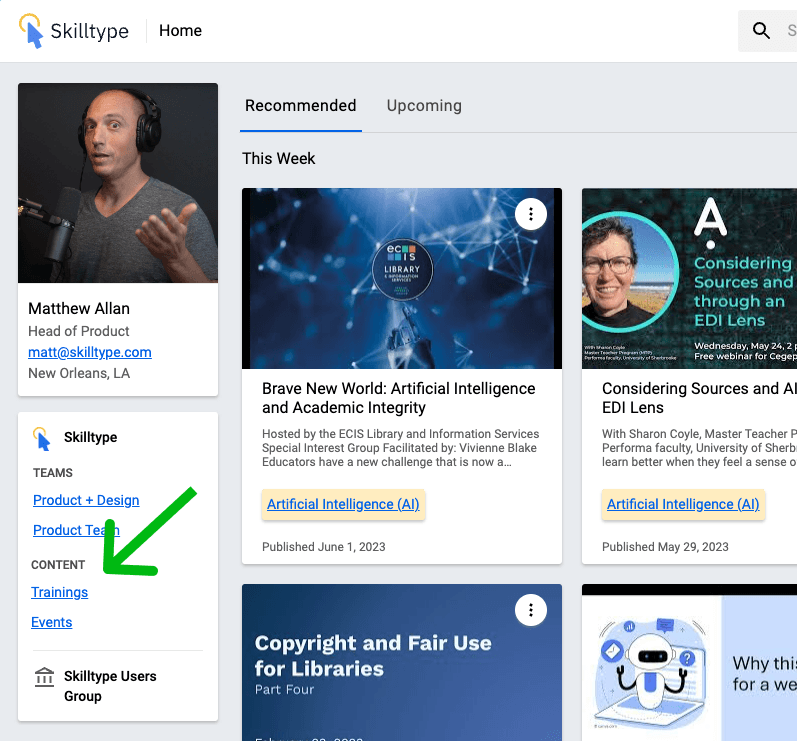This screenshot has height=741, width=797.
Task: Click 'Published June 1, 2023' text
Action: 324,547
